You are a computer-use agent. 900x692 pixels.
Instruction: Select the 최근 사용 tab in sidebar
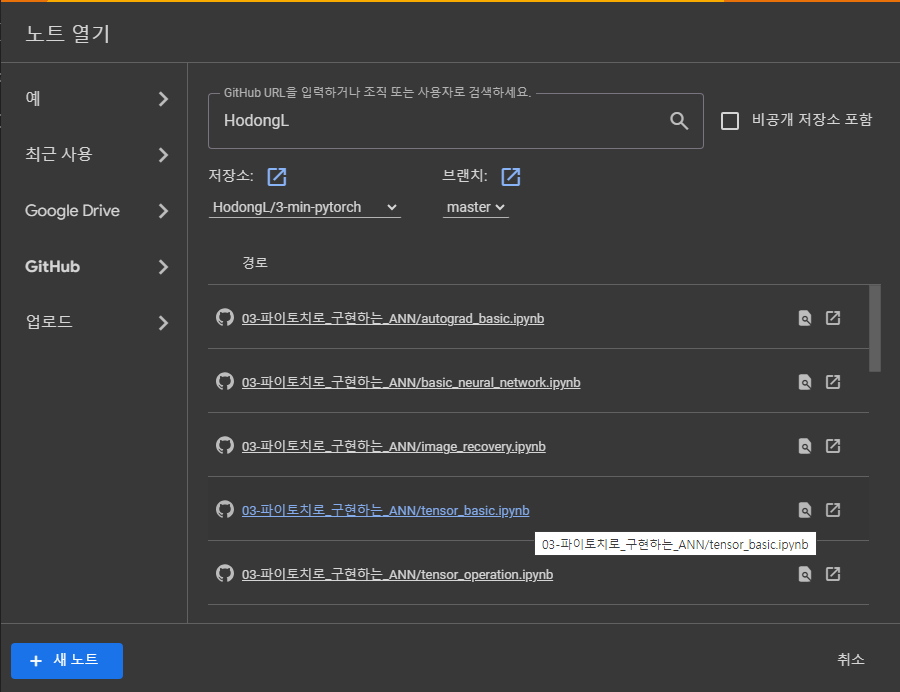[94, 154]
